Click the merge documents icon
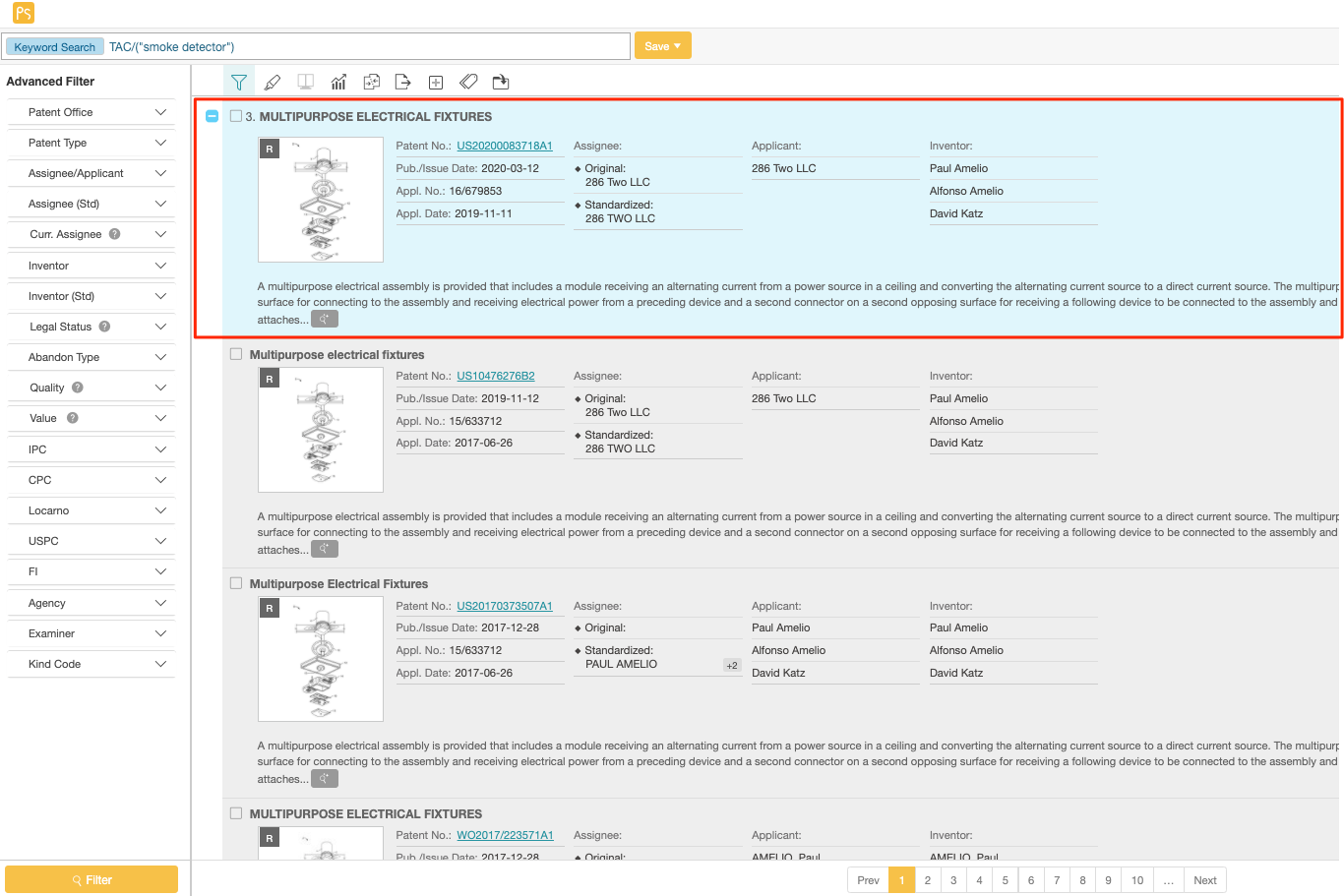Viewport: 1344px width, 896px height. point(371,82)
